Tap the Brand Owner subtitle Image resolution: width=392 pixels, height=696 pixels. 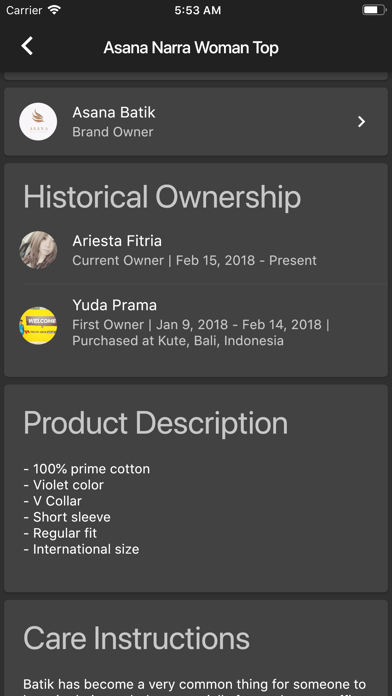point(113,132)
